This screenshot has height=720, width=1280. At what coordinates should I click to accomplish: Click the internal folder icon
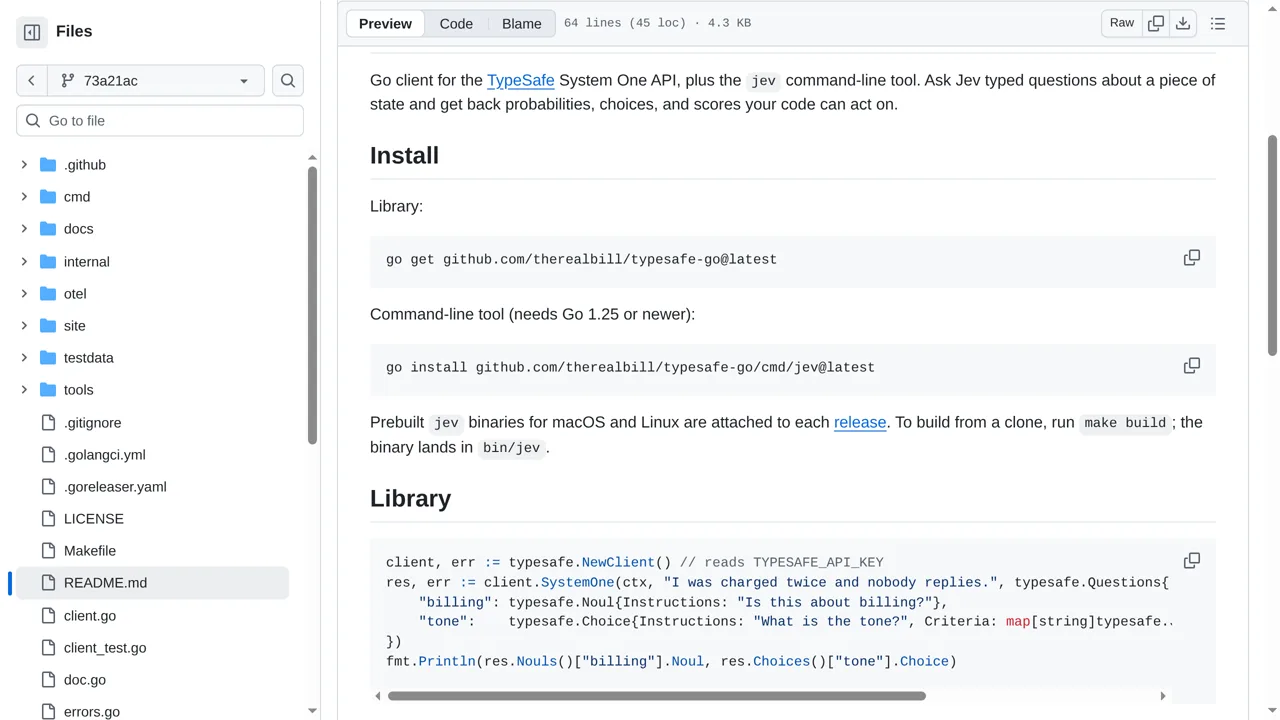(48, 262)
